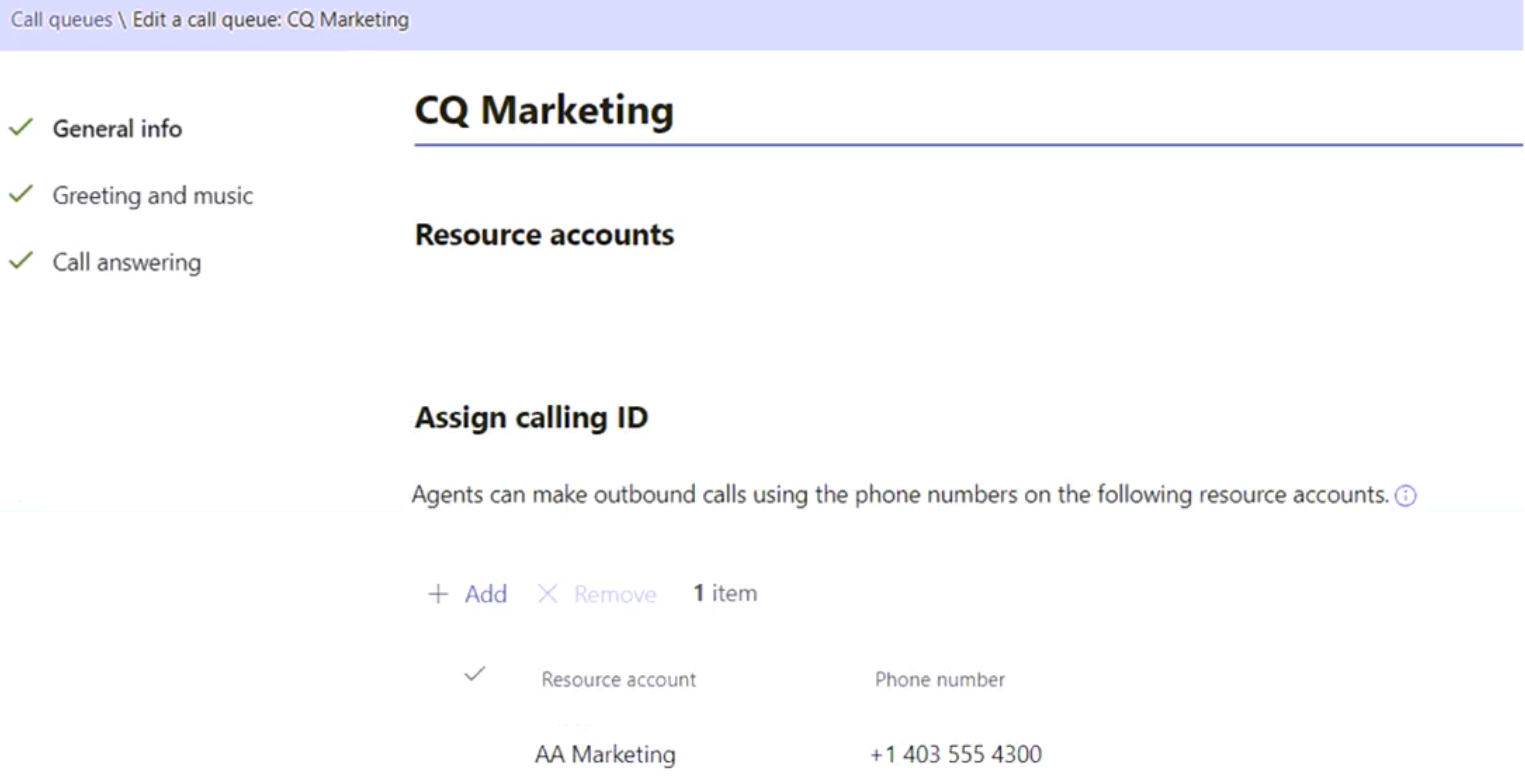
Task: Select the AA Marketing resource account row
Action: (605, 754)
